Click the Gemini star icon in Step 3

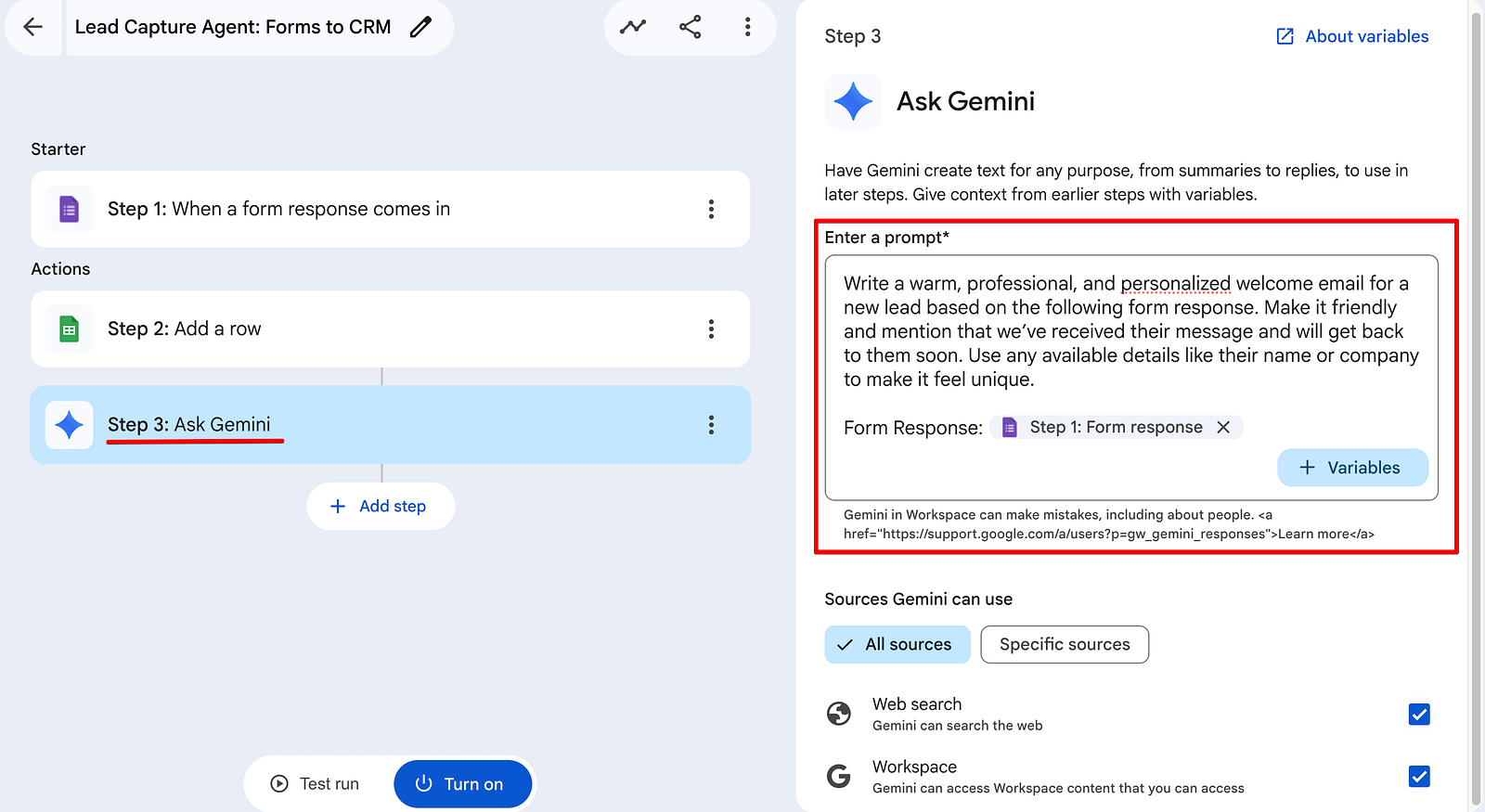[x=70, y=425]
